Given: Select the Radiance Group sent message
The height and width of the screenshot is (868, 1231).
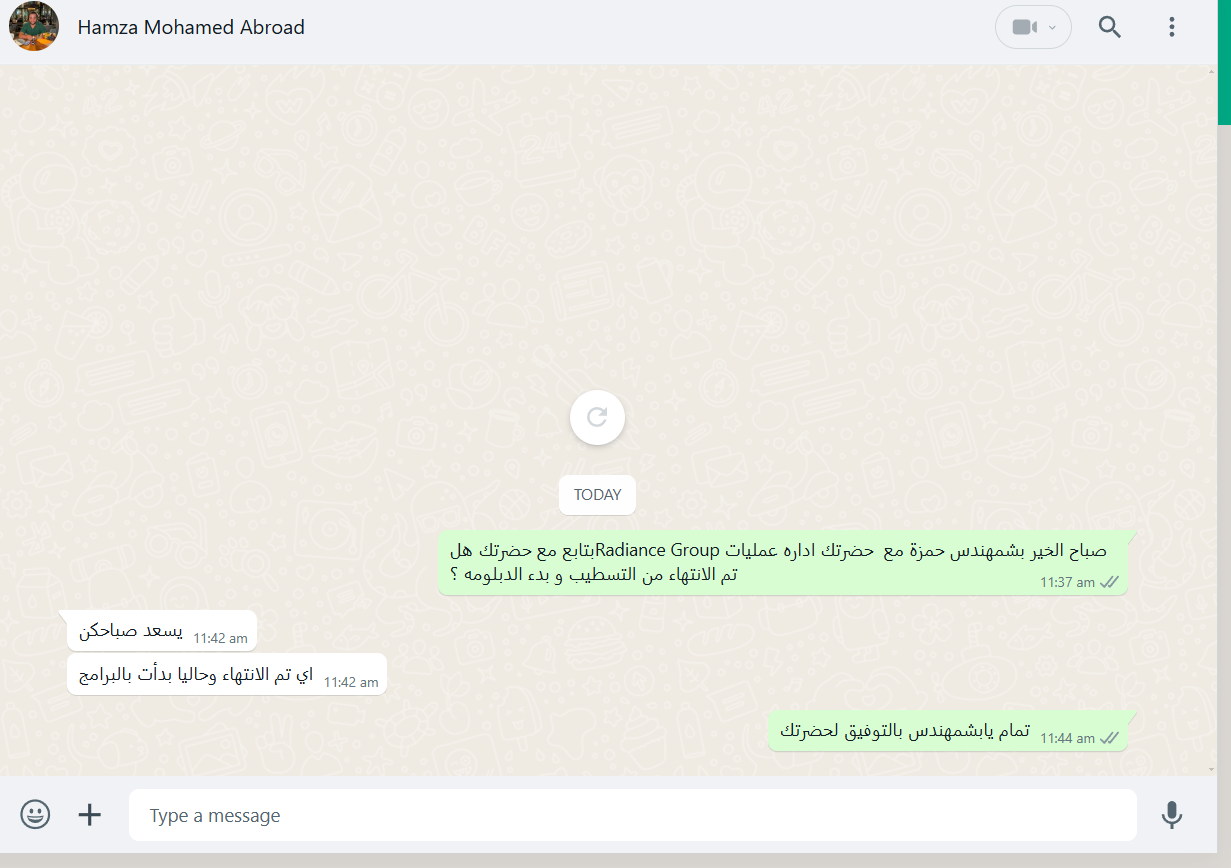Looking at the screenshot, I should click(x=783, y=563).
